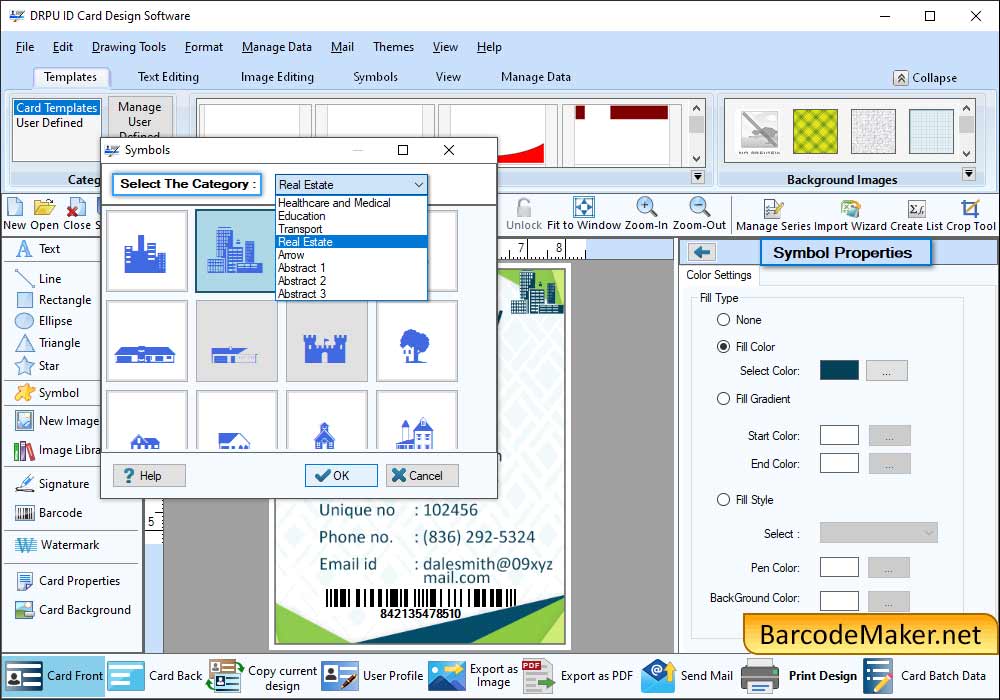This screenshot has width=1000, height=700.
Task: Pick Education from the category list
Action: [x=351, y=216]
